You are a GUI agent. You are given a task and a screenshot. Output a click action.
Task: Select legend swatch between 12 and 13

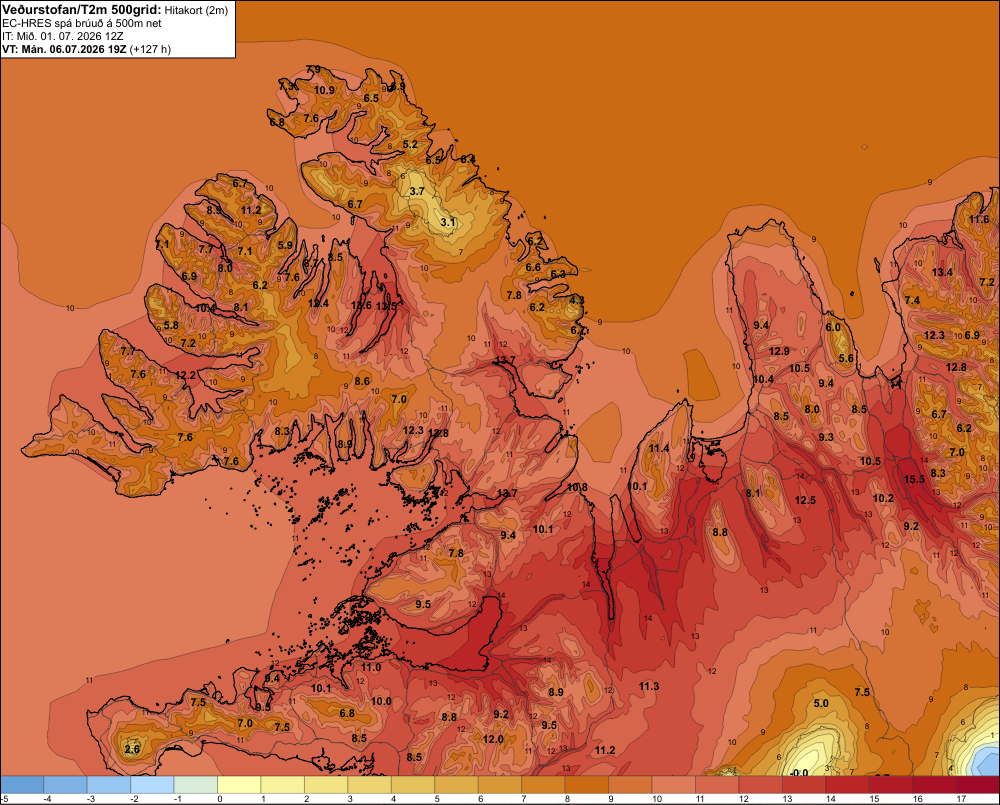(761, 785)
